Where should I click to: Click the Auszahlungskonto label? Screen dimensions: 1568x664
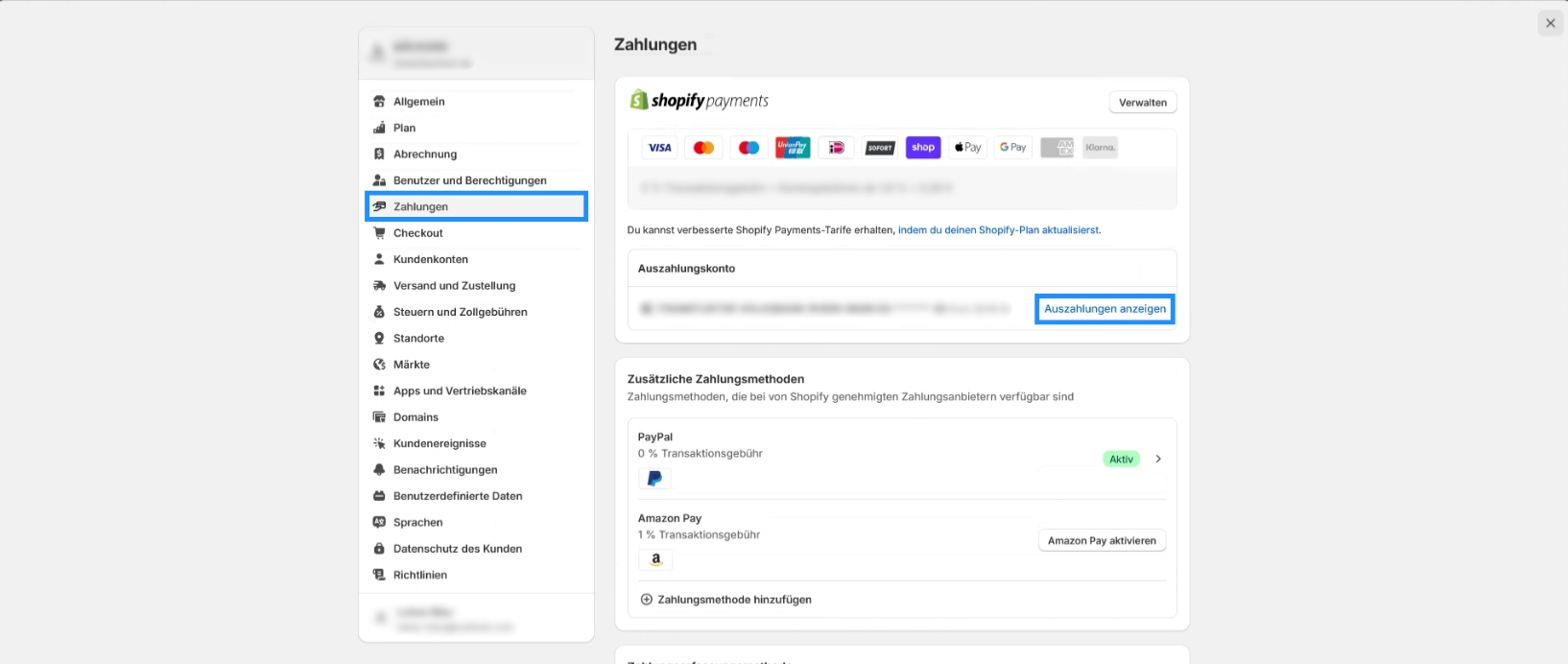pyautogui.click(x=687, y=269)
